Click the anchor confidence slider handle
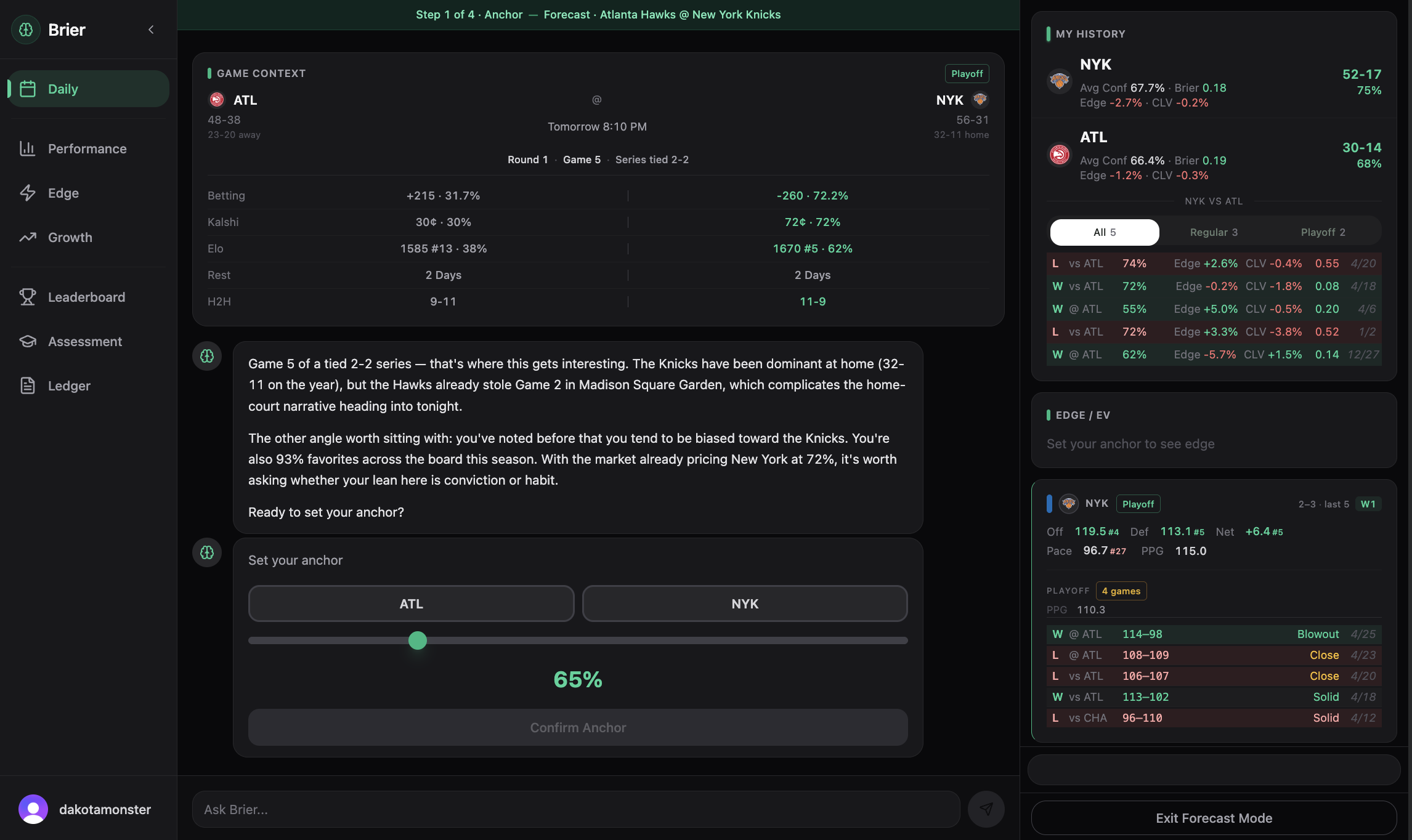 click(418, 640)
